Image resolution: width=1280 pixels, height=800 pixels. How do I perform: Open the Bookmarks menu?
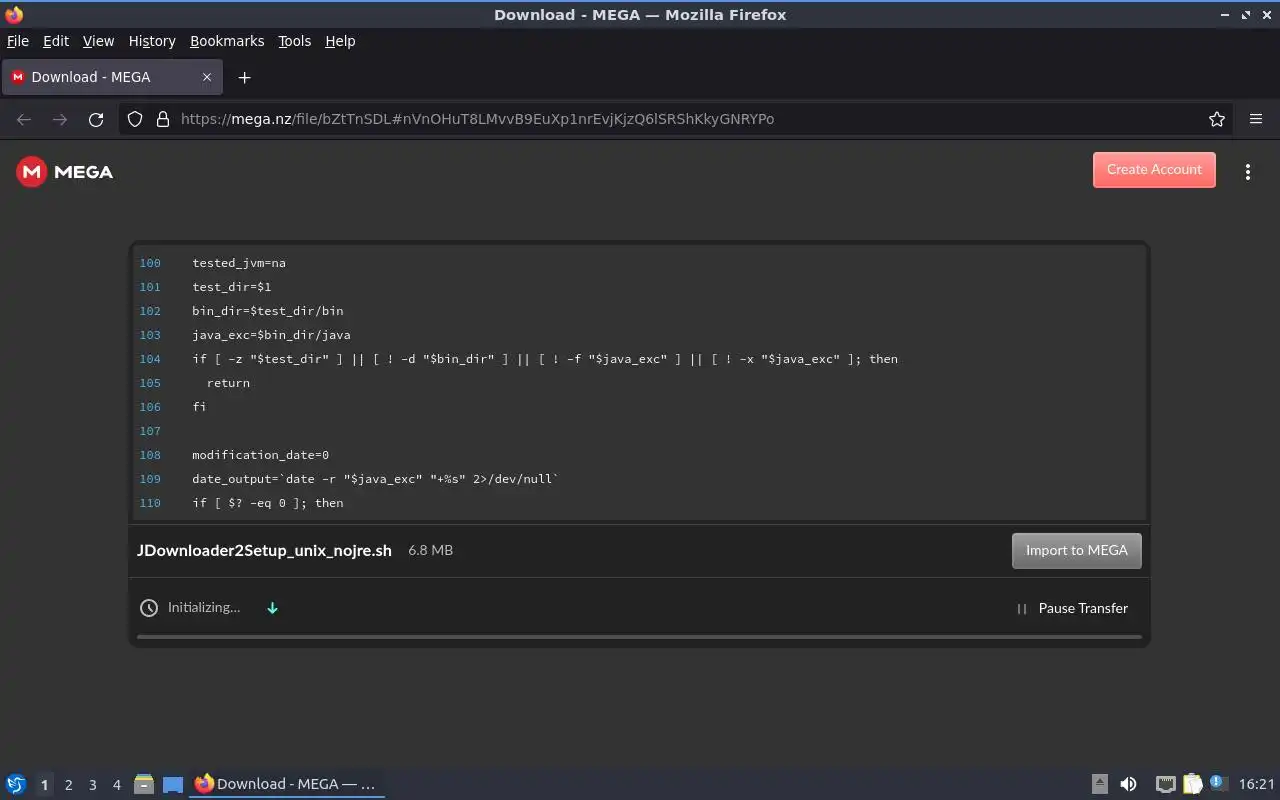pos(227,41)
